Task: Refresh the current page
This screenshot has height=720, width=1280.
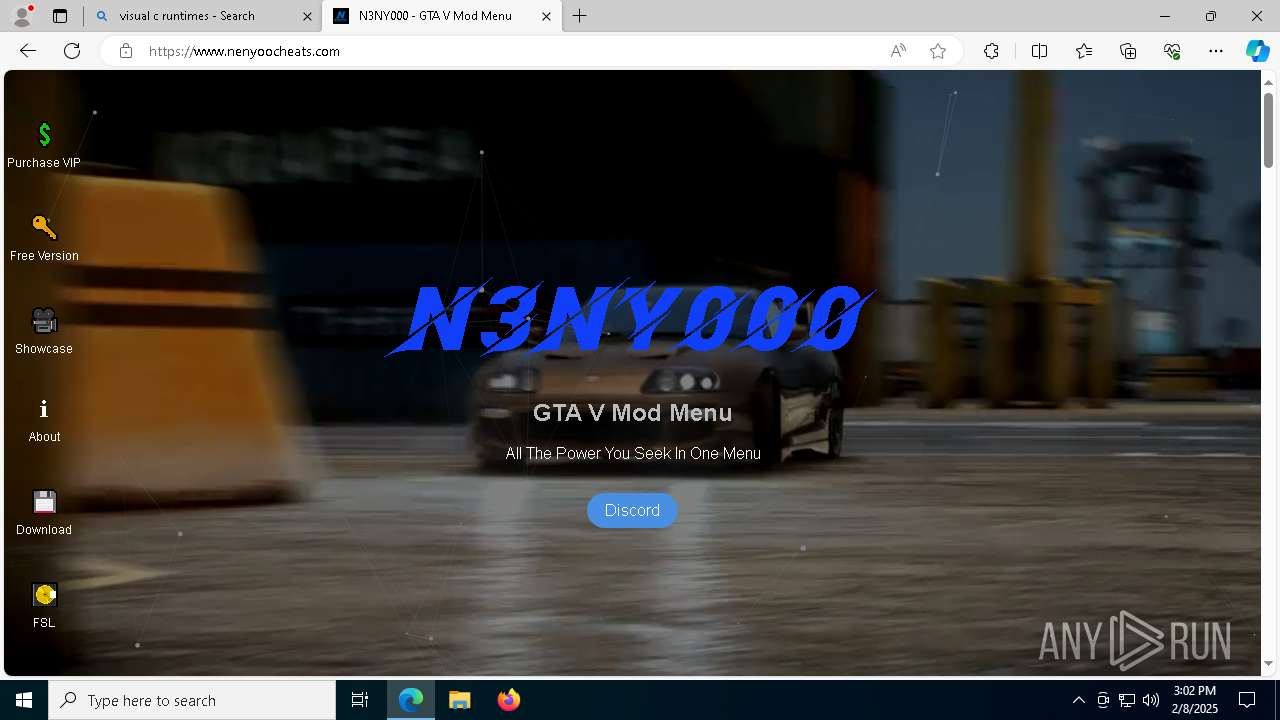Action: pos(72,51)
